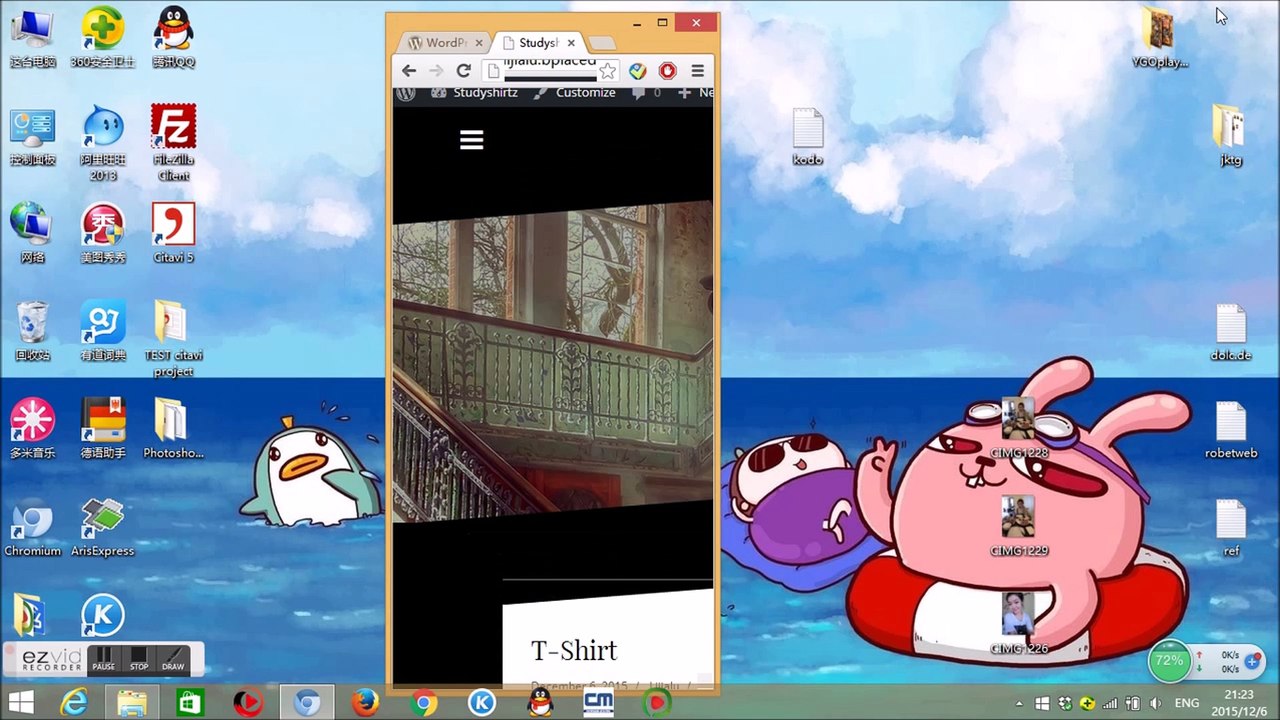Click the New item in admin bar
1280x720 pixels.
[x=696, y=93]
